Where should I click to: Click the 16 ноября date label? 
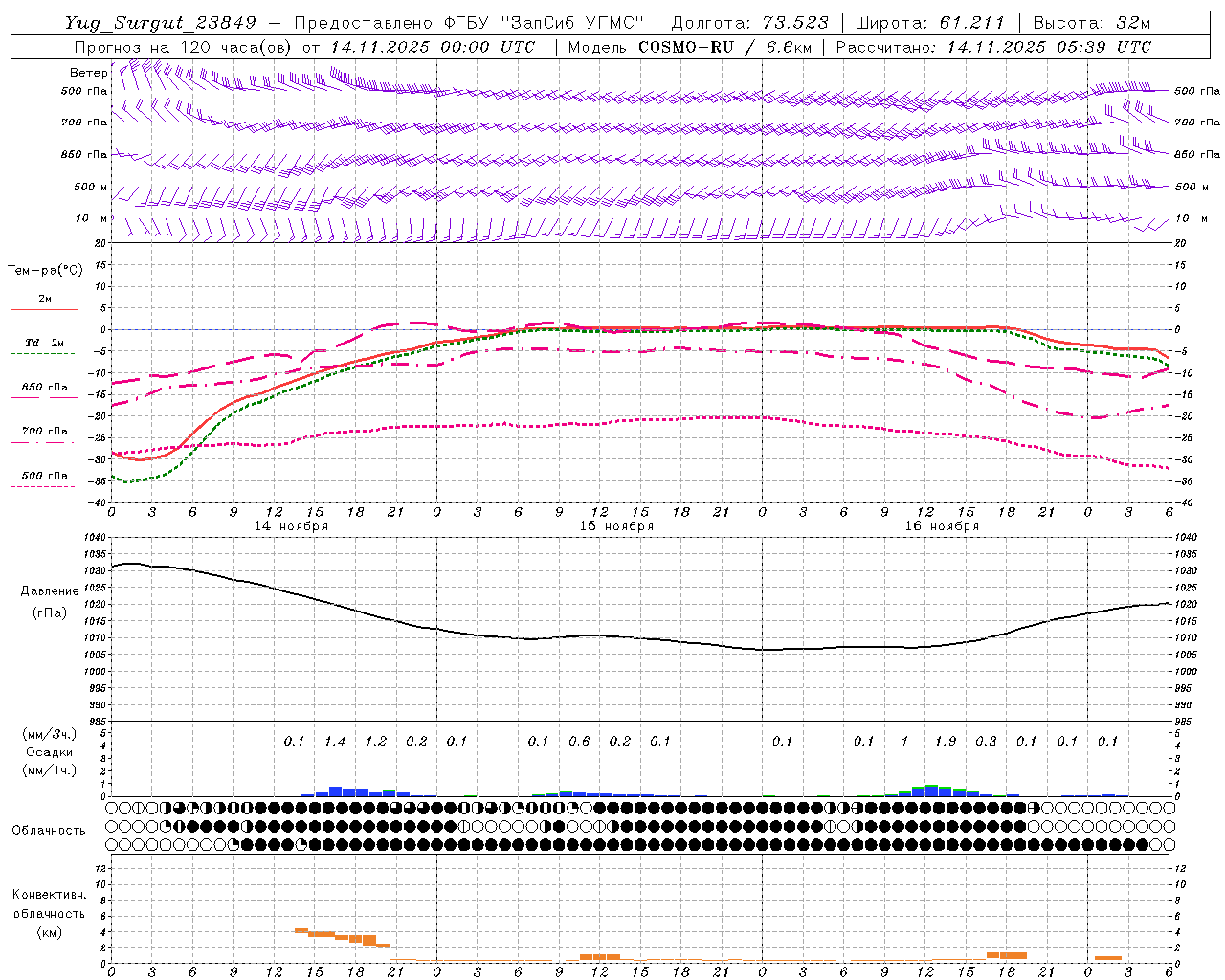point(942,526)
